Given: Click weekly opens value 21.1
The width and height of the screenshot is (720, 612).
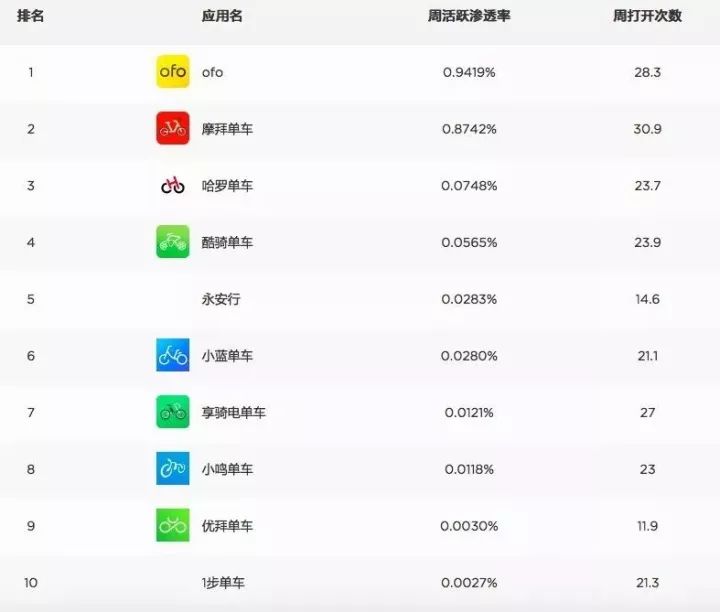Looking at the screenshot, I should pyautogui.click(x=647, y=356).
